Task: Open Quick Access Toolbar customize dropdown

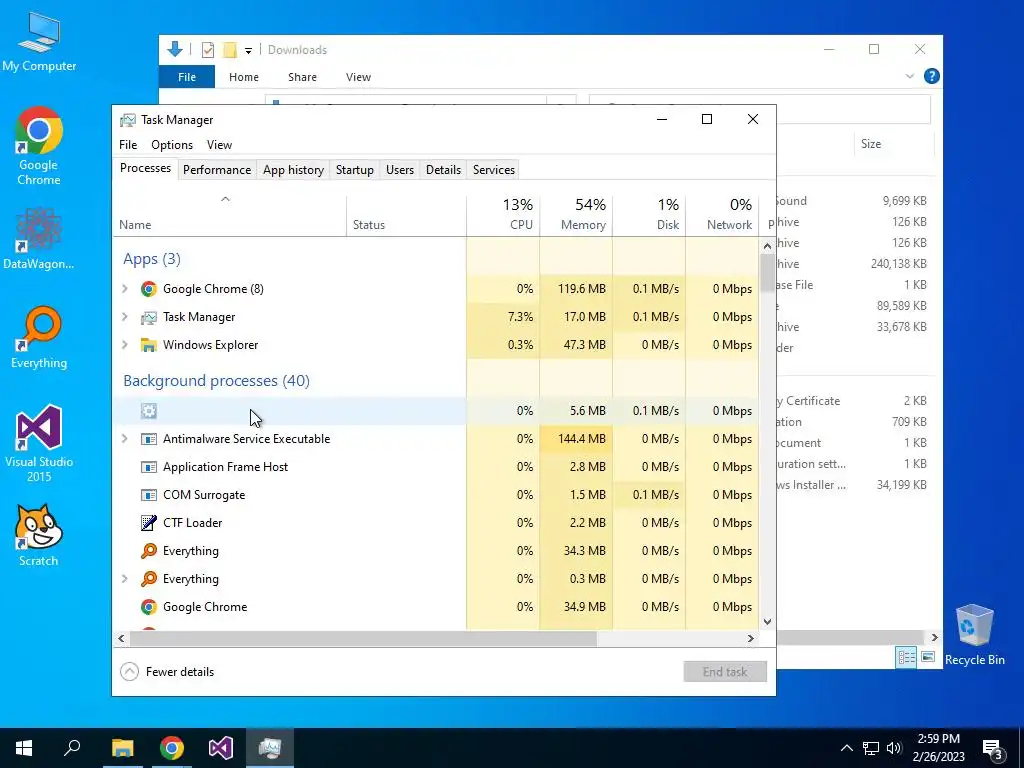Action: point(248,50)
